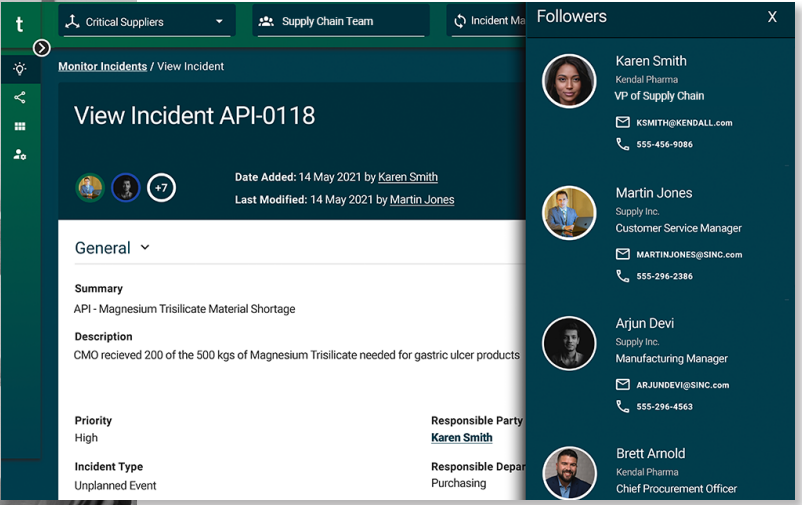This screenshot has width=802, height=505.
Task: Click the KSMITH@KENDALL.com email address
Action: pos(684,123)
